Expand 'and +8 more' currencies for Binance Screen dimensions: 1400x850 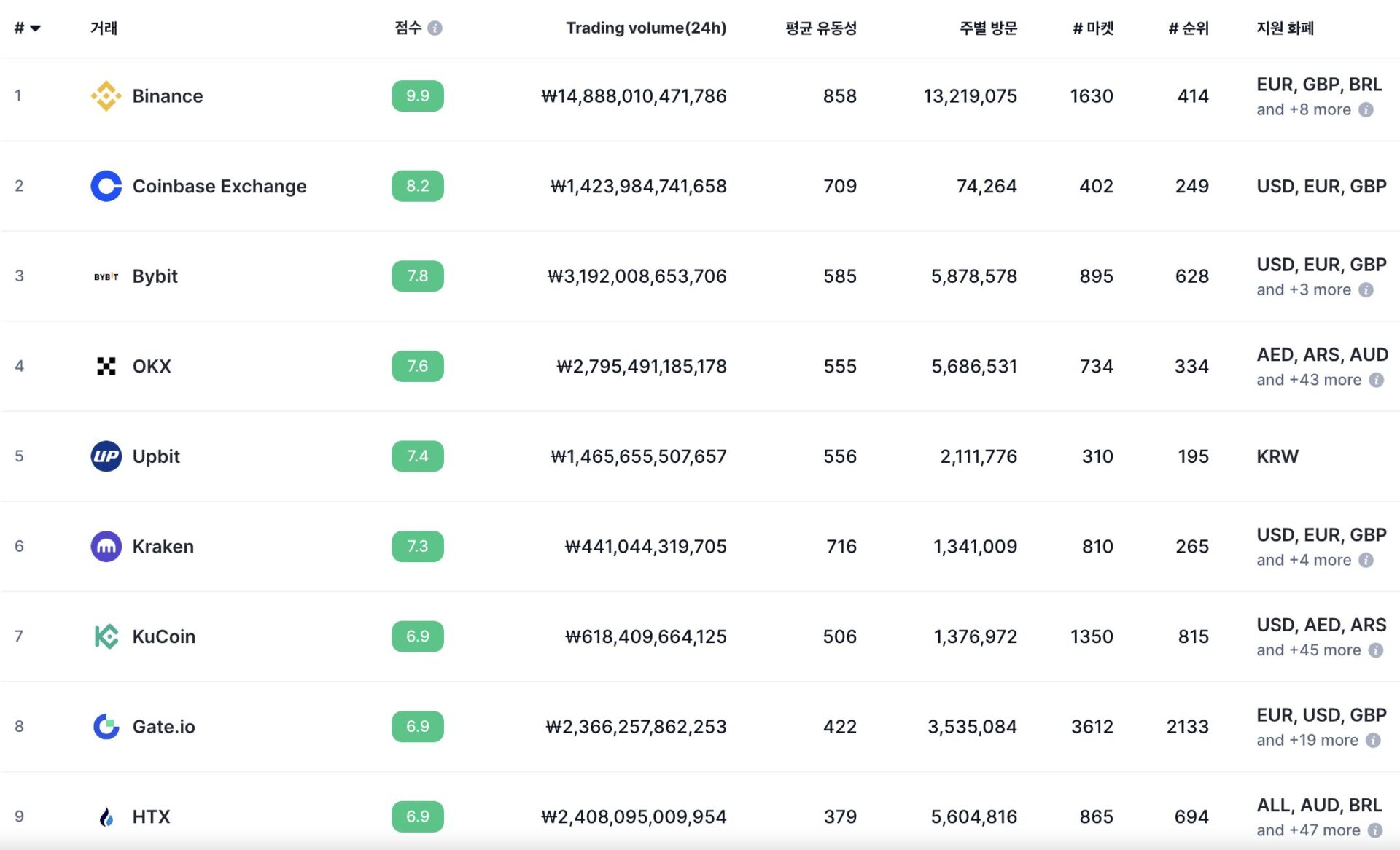pos(1304,109)
